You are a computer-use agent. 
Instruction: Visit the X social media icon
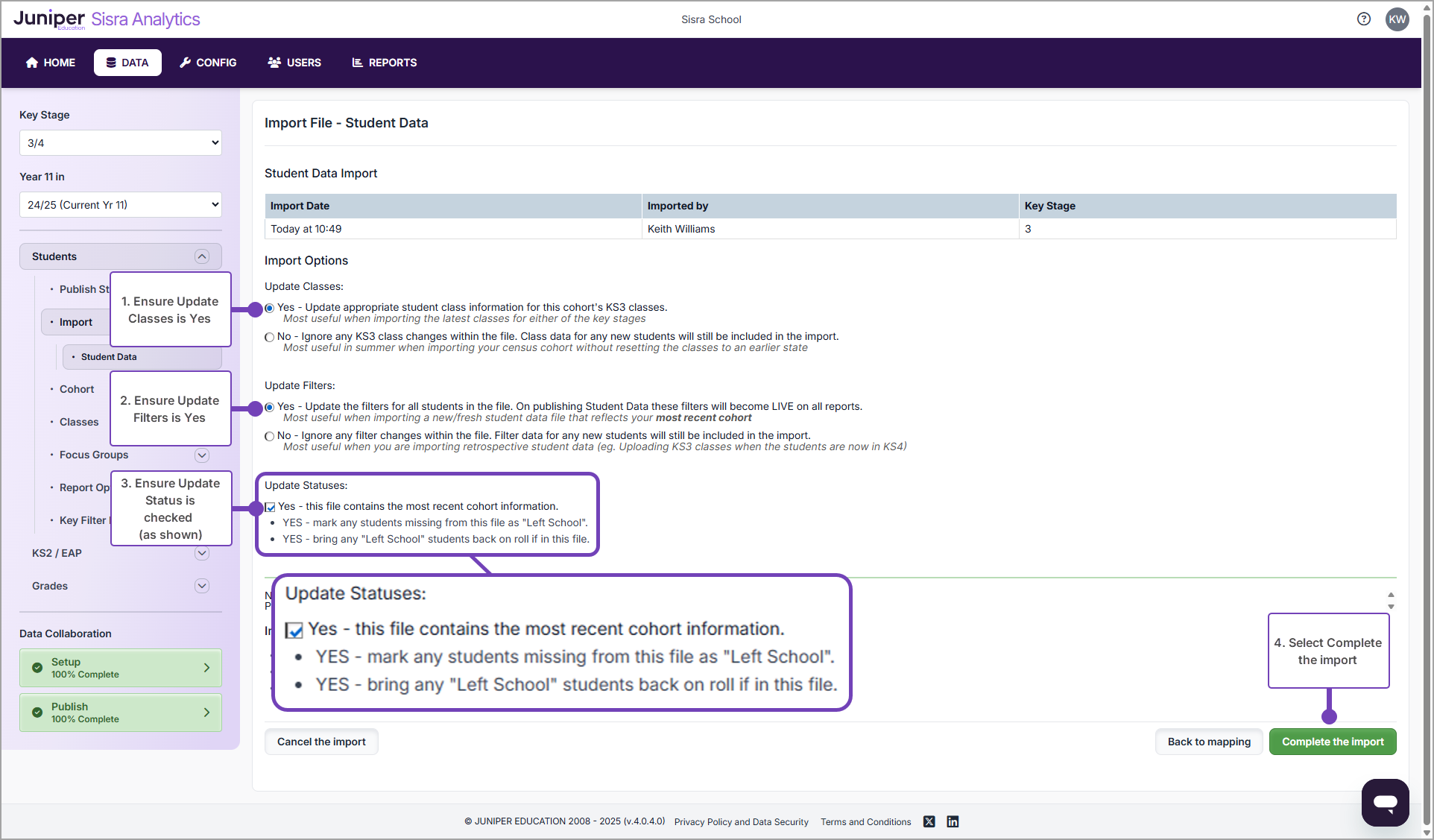pos(929,821)
